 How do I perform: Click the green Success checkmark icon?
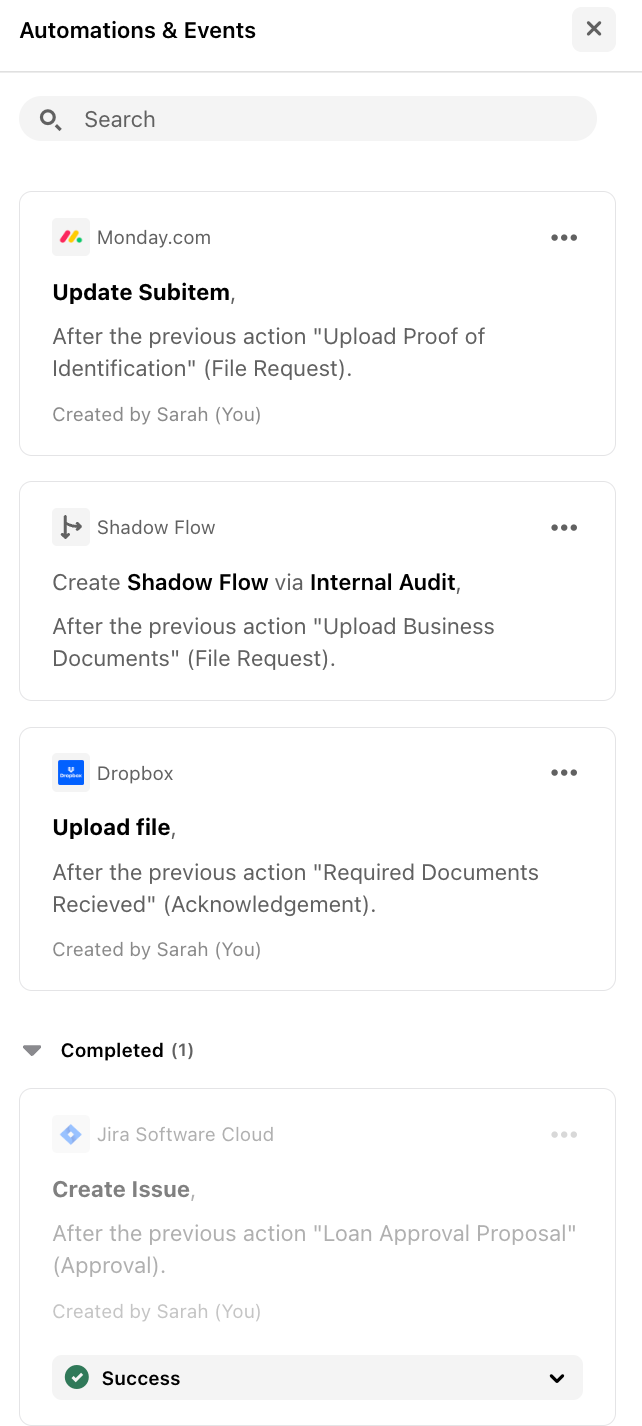pyautogui.click(x=76, y=1378)
